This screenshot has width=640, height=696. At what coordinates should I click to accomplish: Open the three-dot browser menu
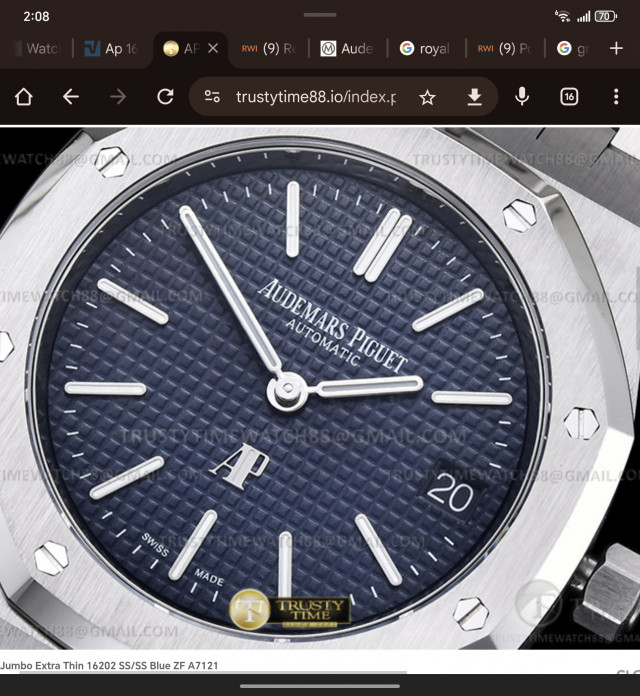point(616,96)
